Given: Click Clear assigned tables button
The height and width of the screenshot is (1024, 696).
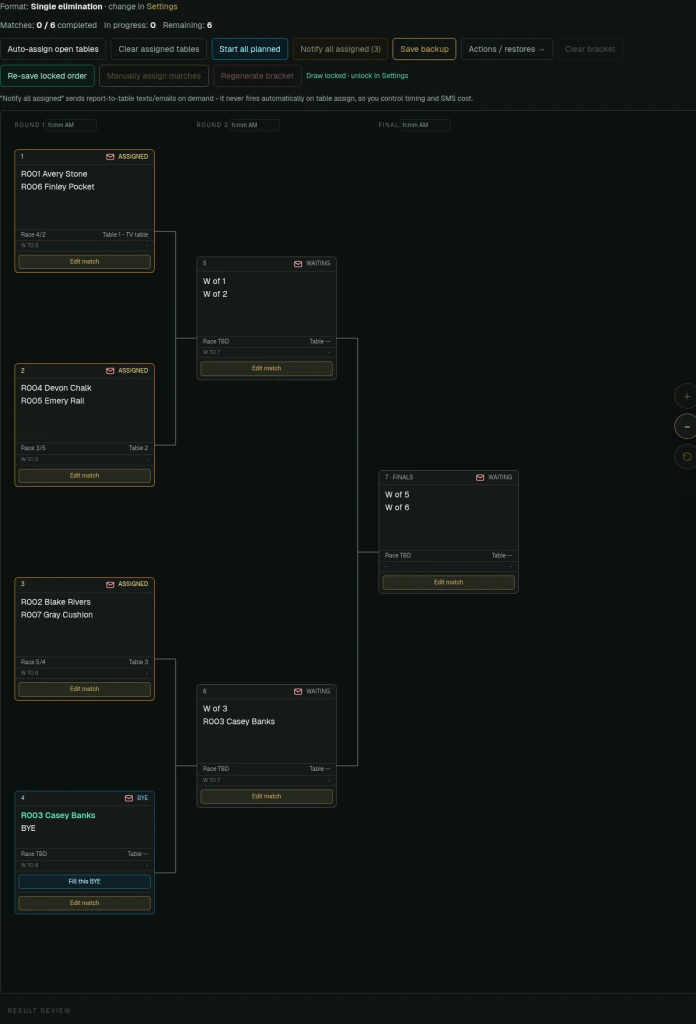Looking at the screenshot, I should pyautogui.click(x=159, y=49).
